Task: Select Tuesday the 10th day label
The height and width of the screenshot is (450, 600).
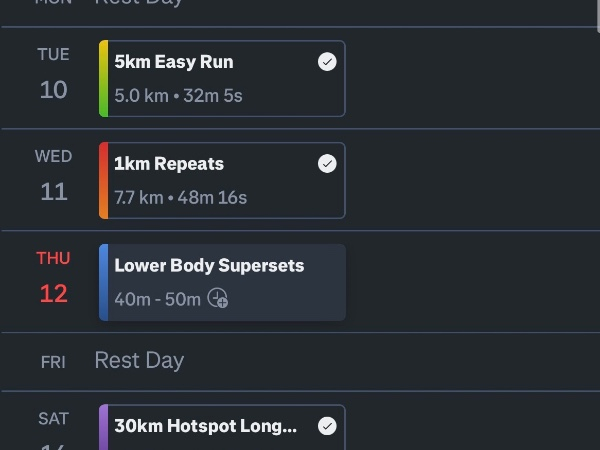Action: coord(54,74)
